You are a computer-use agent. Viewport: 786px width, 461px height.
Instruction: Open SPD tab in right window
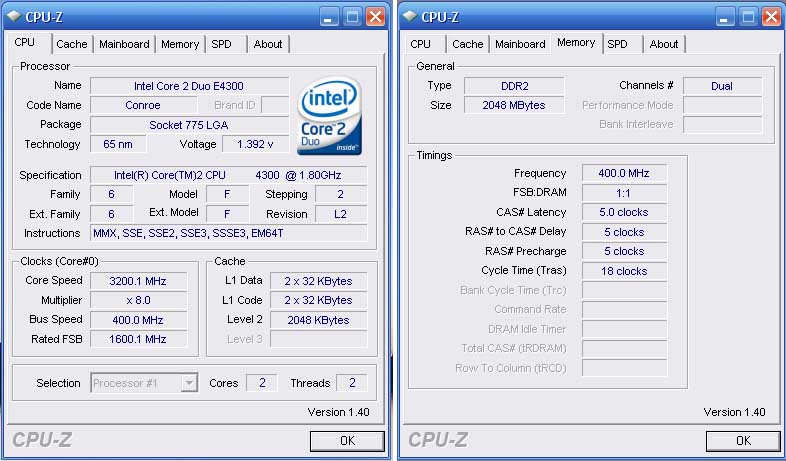tap(617, 44)
